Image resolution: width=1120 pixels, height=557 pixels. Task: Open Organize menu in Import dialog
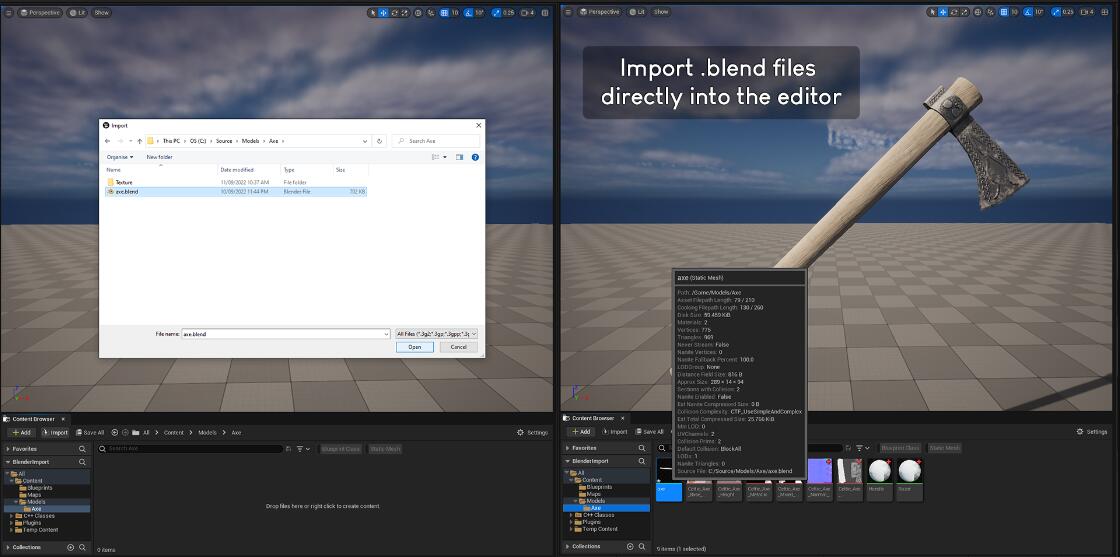[120, 157]
